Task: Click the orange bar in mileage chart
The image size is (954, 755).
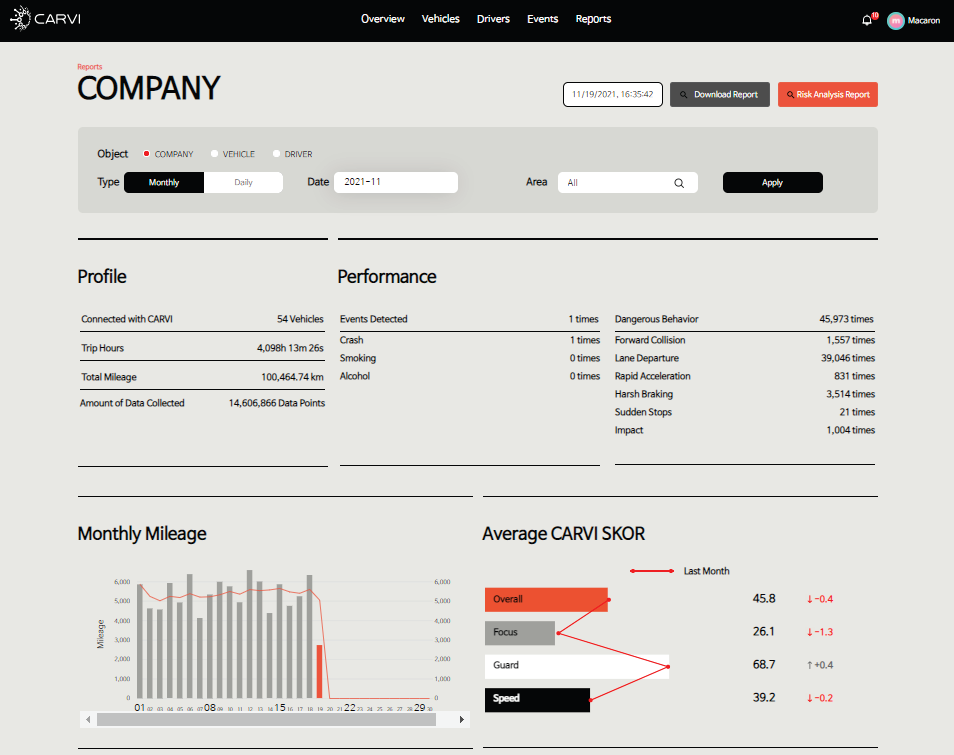Action: tap(319, 672)
